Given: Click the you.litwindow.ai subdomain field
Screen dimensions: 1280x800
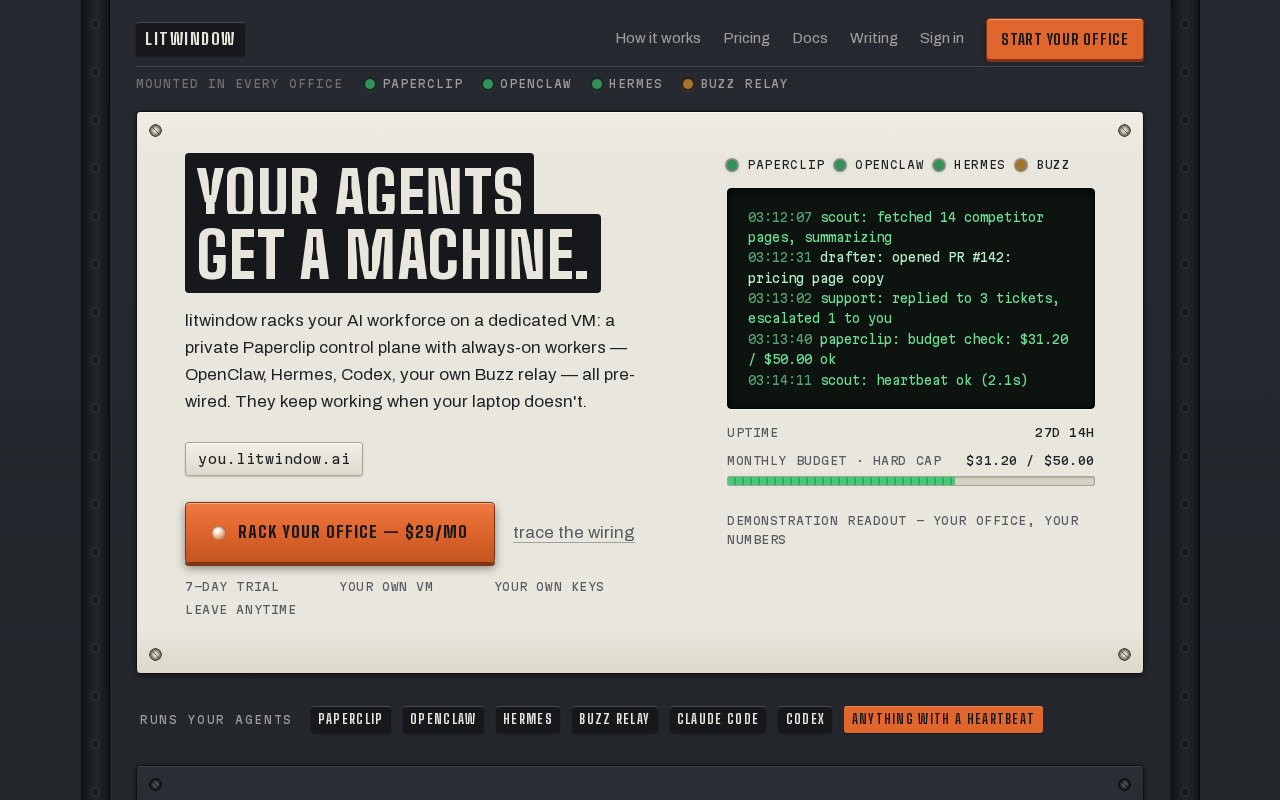Looking at the screenshot, I should pos(274,459).
